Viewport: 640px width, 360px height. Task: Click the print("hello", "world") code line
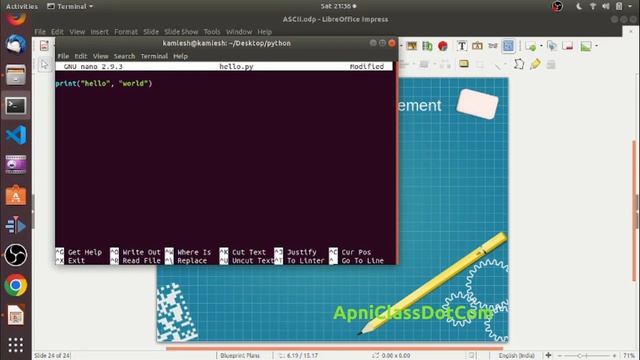(104, 83)
